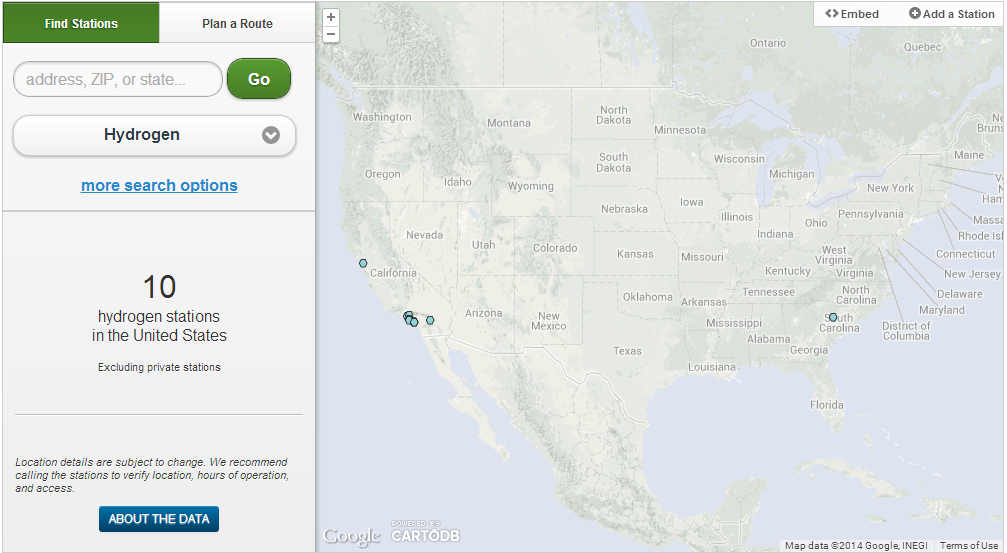
Task: Click the CartoDB logo
Action: (x=425, y=535)
